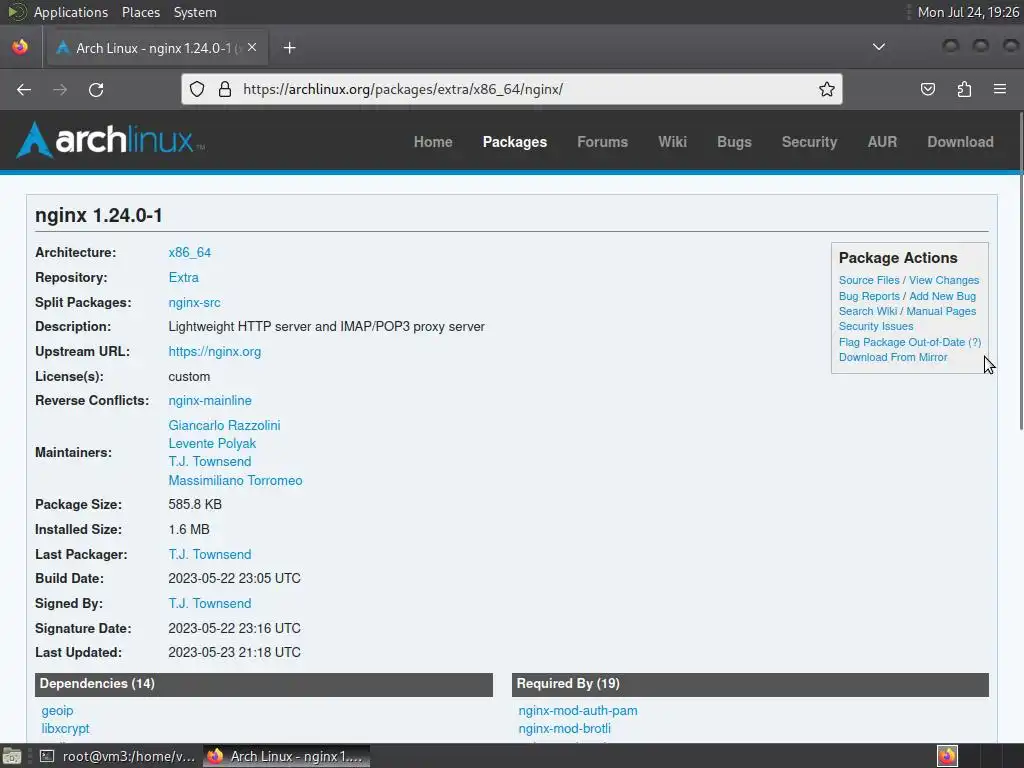Open the geoip dependency link

point(57,711)
